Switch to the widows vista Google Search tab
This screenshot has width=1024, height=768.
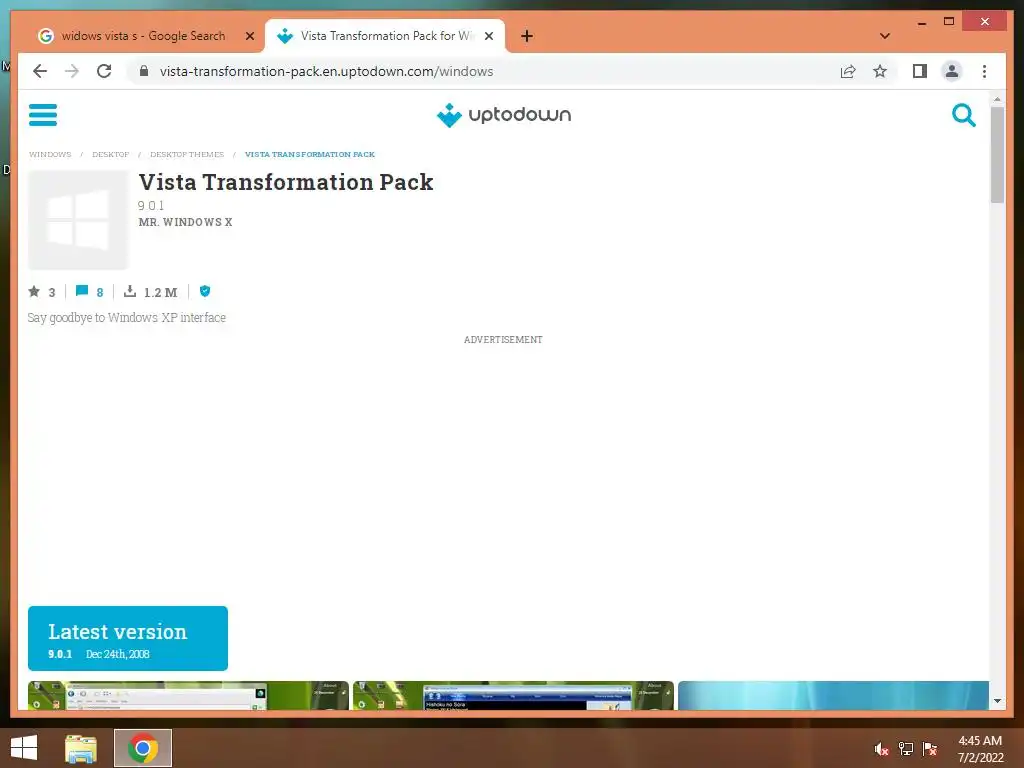(143, 36)
